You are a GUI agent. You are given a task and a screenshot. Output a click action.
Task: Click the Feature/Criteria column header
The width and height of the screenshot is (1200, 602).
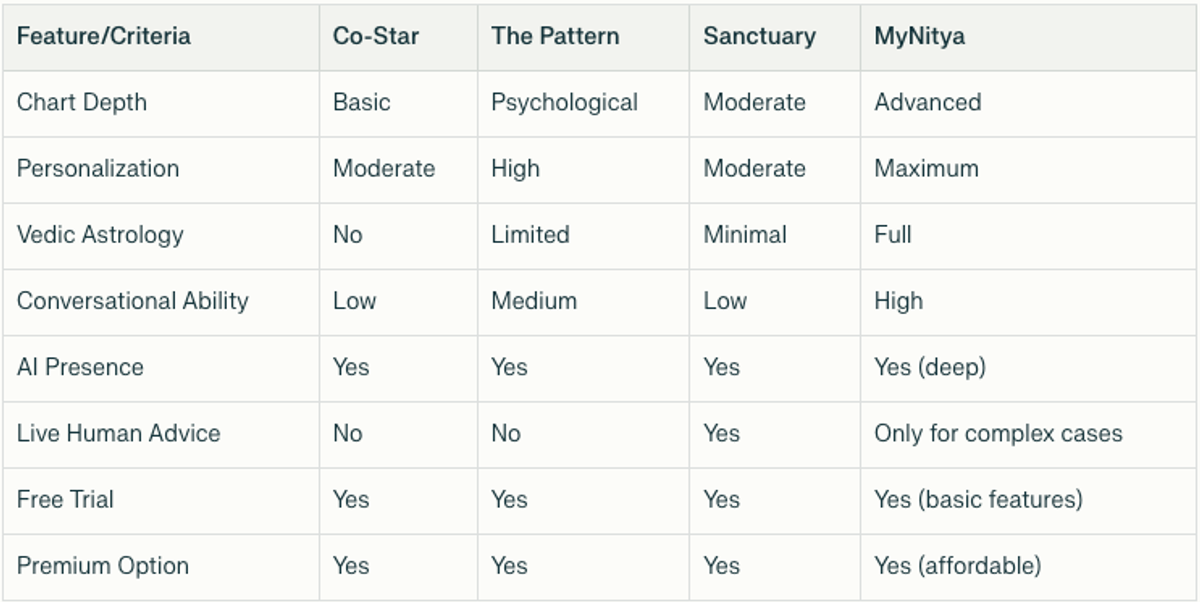pyautogui.click(x=104, y=37)
